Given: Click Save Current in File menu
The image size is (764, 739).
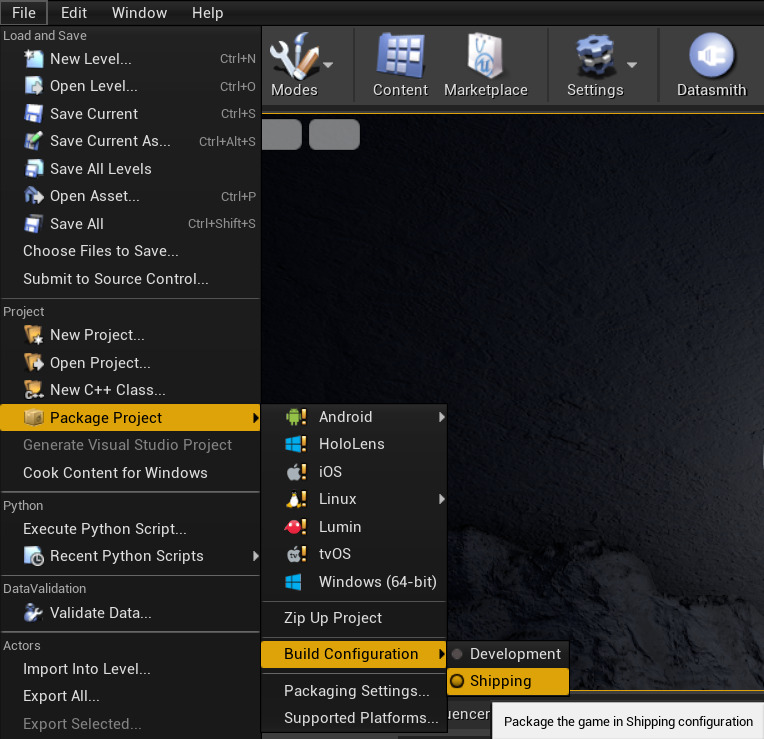Looking at the screenshot, I should click(x=94, y=114).
